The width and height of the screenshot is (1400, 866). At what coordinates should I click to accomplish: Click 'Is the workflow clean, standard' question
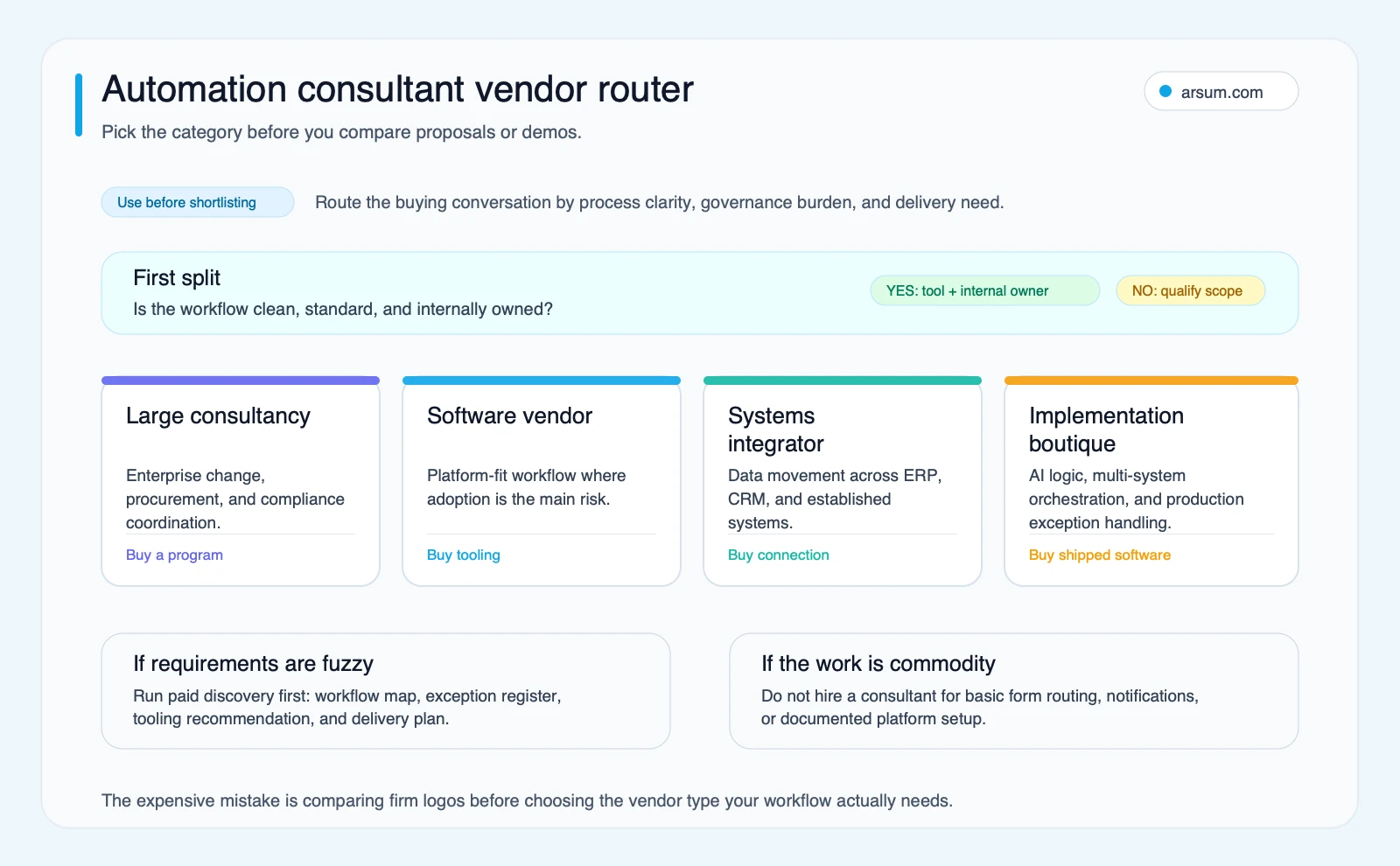[343, 309]
